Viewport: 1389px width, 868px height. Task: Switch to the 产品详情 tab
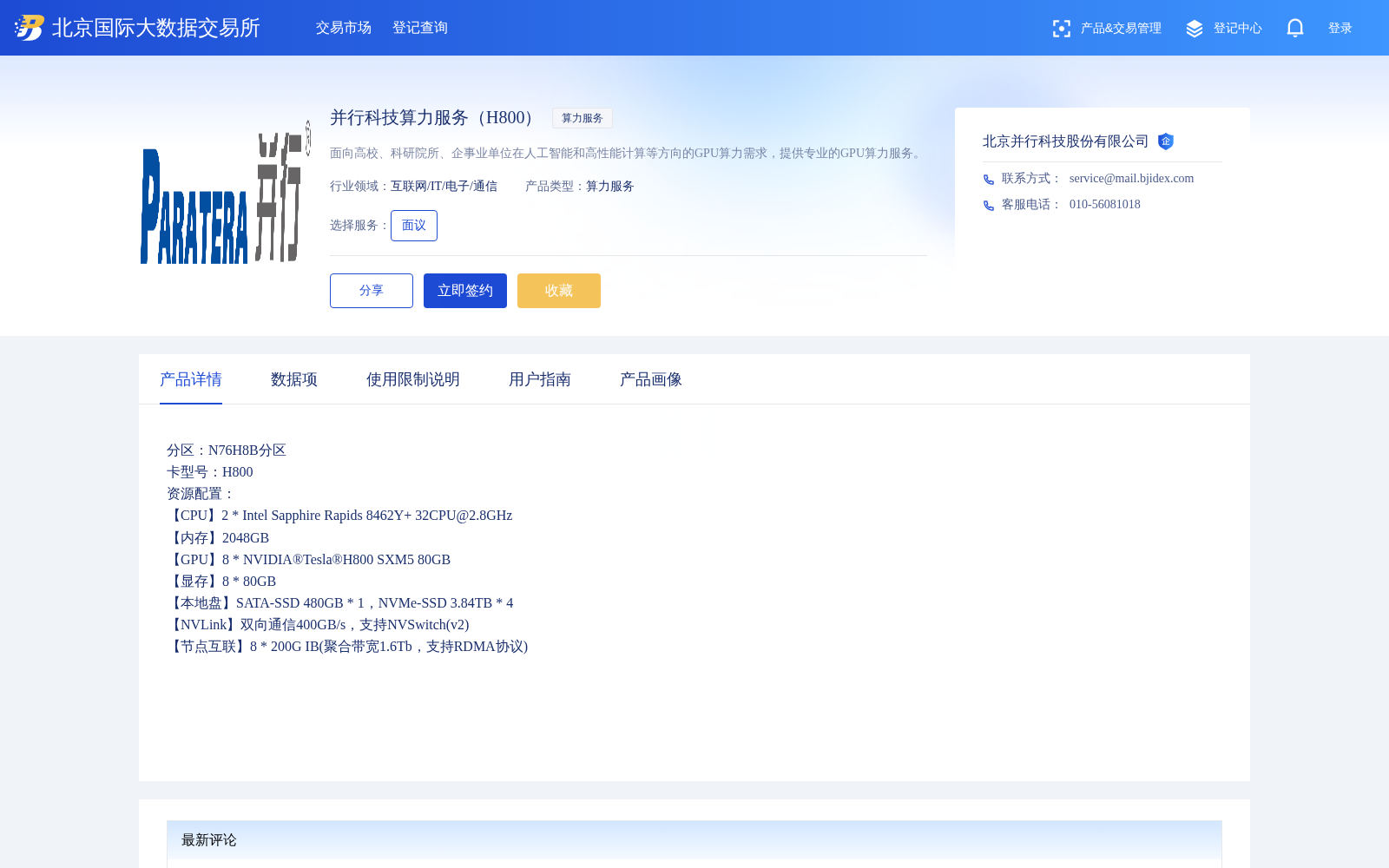pyautogui.click(x=191, y=379)
